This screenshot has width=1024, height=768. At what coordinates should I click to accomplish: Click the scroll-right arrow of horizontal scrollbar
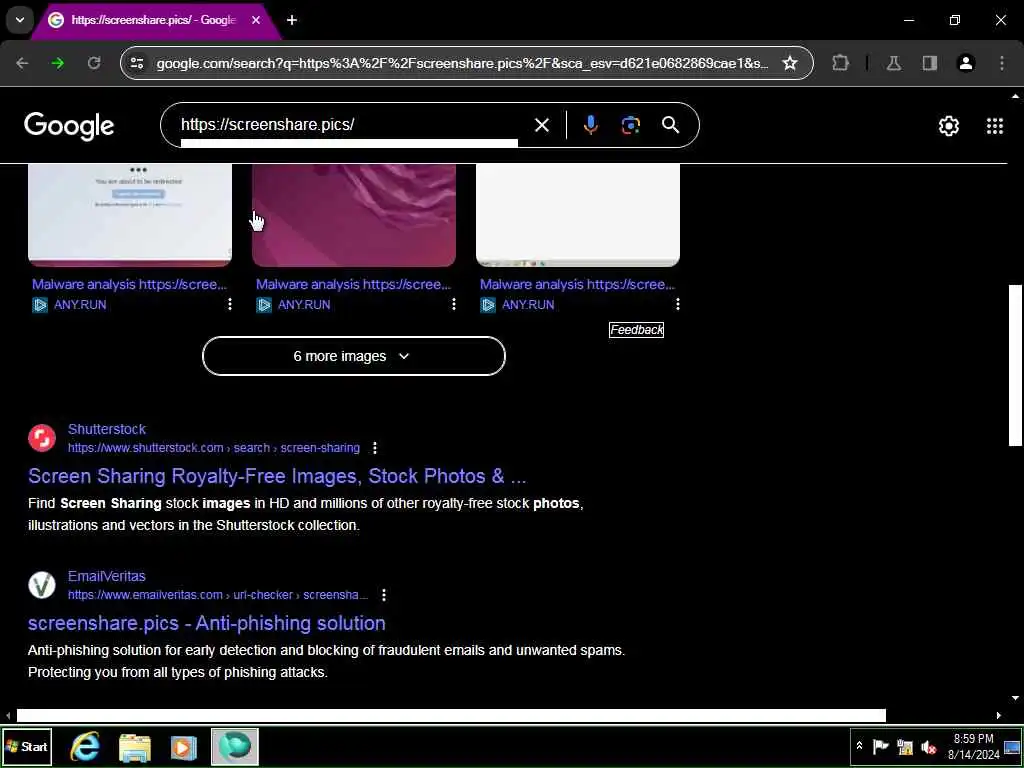tap(999, 716)
